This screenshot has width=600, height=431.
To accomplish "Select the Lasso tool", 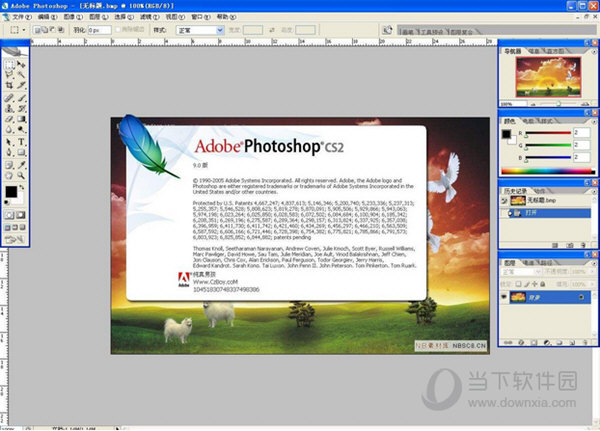I will point(10,75).
